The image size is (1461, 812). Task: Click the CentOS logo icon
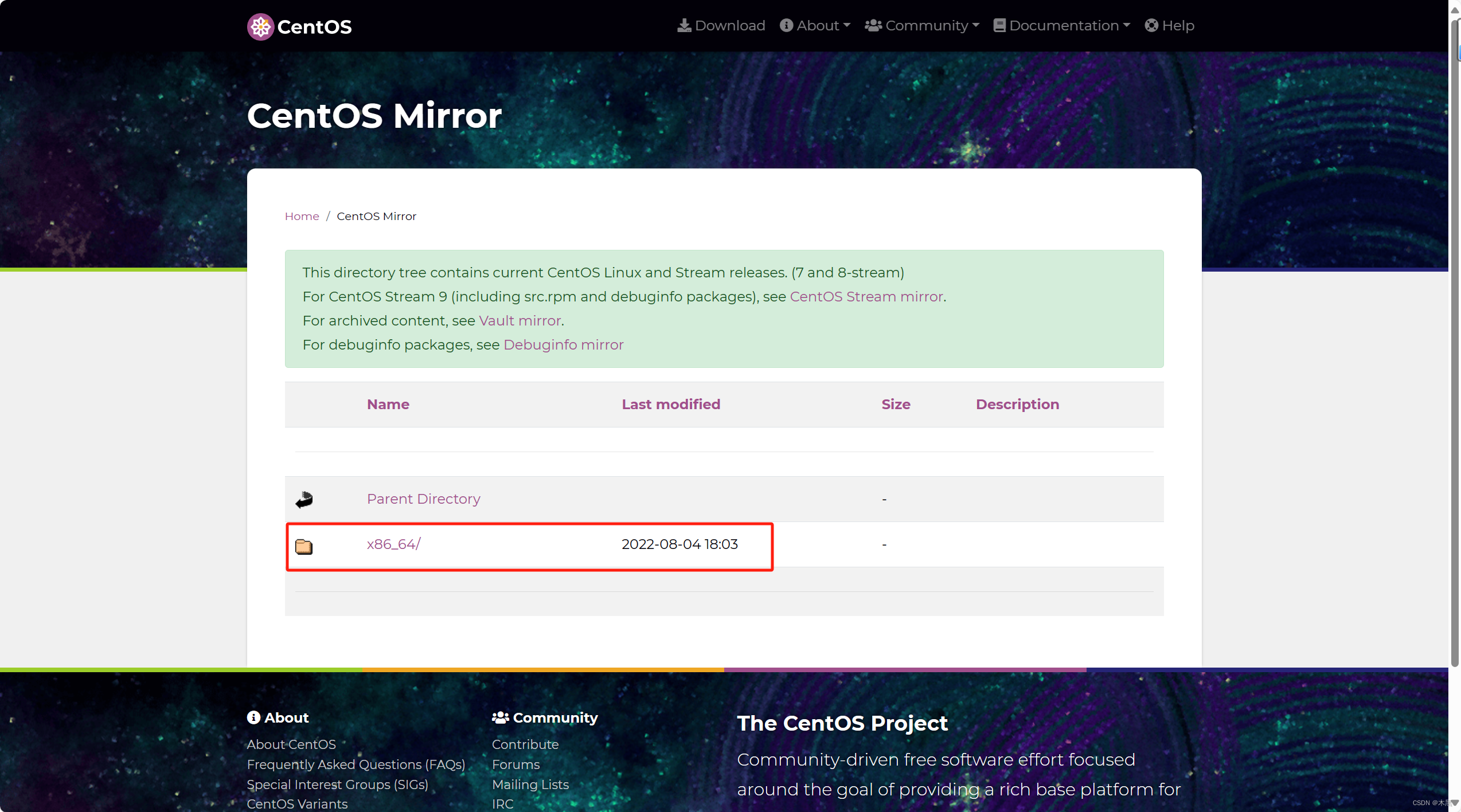(x=260, y=26)
